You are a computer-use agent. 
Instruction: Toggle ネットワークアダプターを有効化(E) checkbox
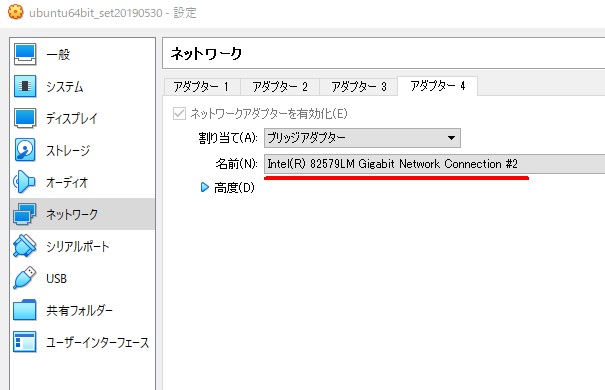tap(179, 113)
